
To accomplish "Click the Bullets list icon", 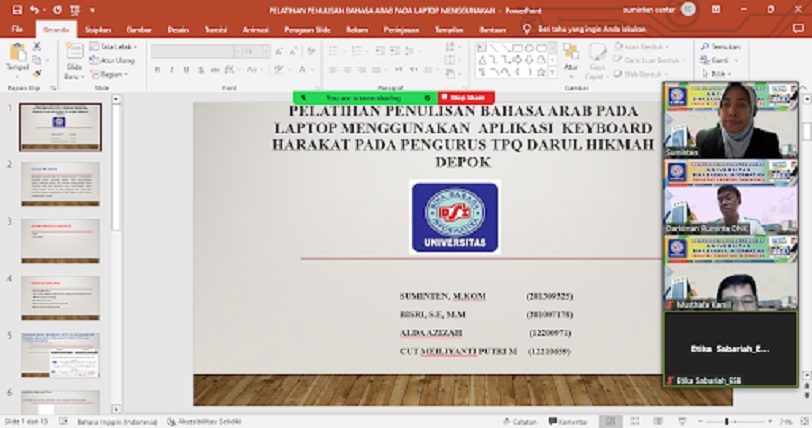I will click(x=334, y=51).
